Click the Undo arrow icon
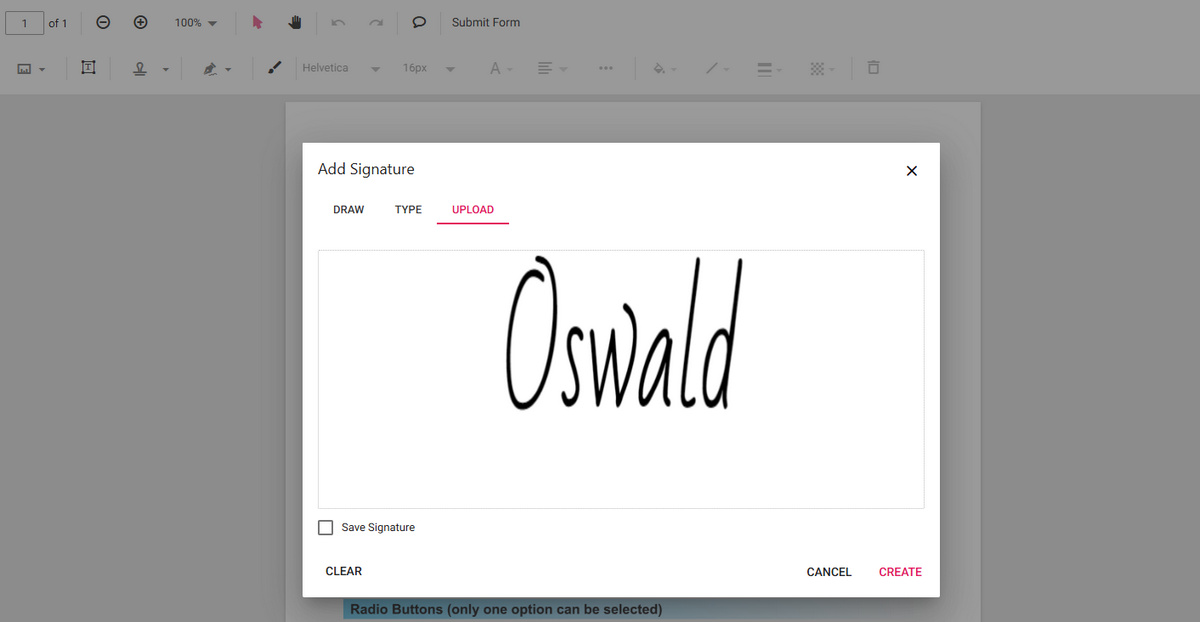Screen dimensions: 1200x622 point(338,22)
